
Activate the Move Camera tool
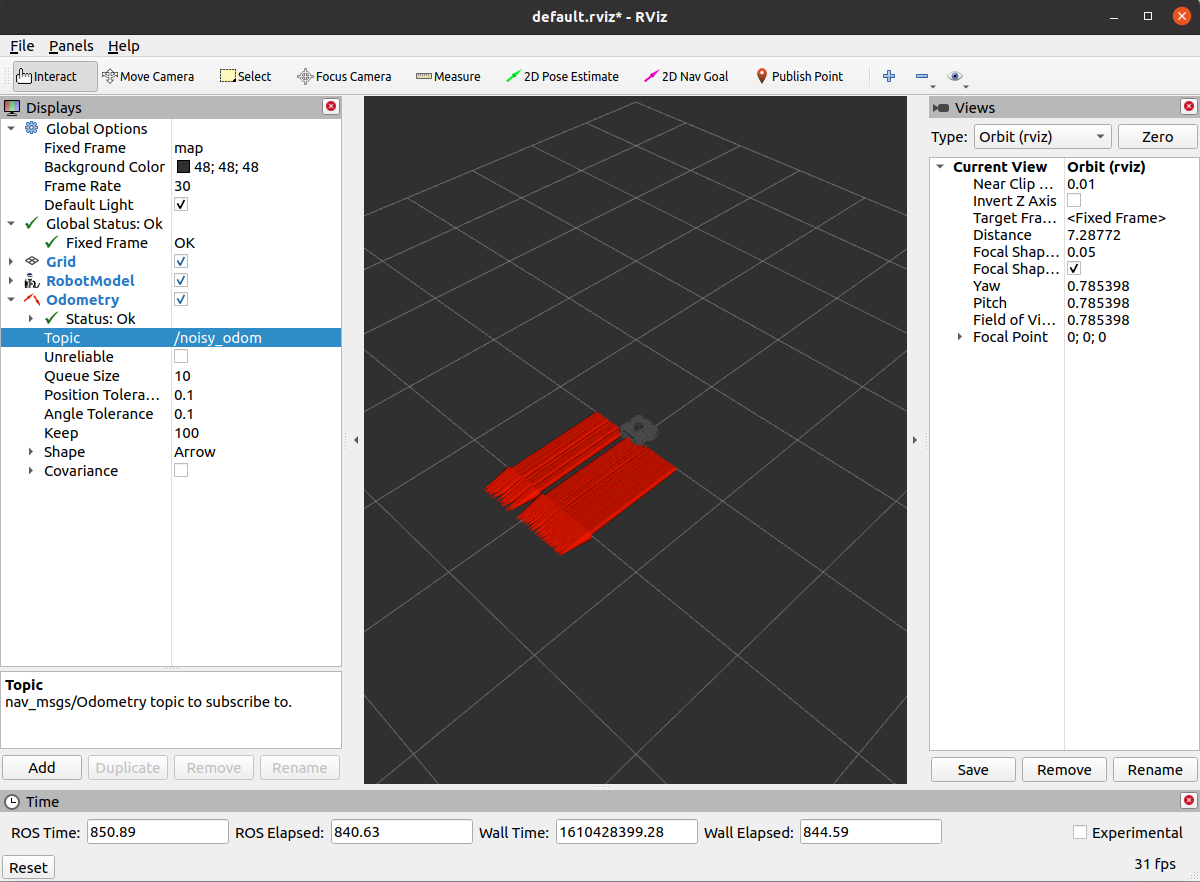click(148, 76)
